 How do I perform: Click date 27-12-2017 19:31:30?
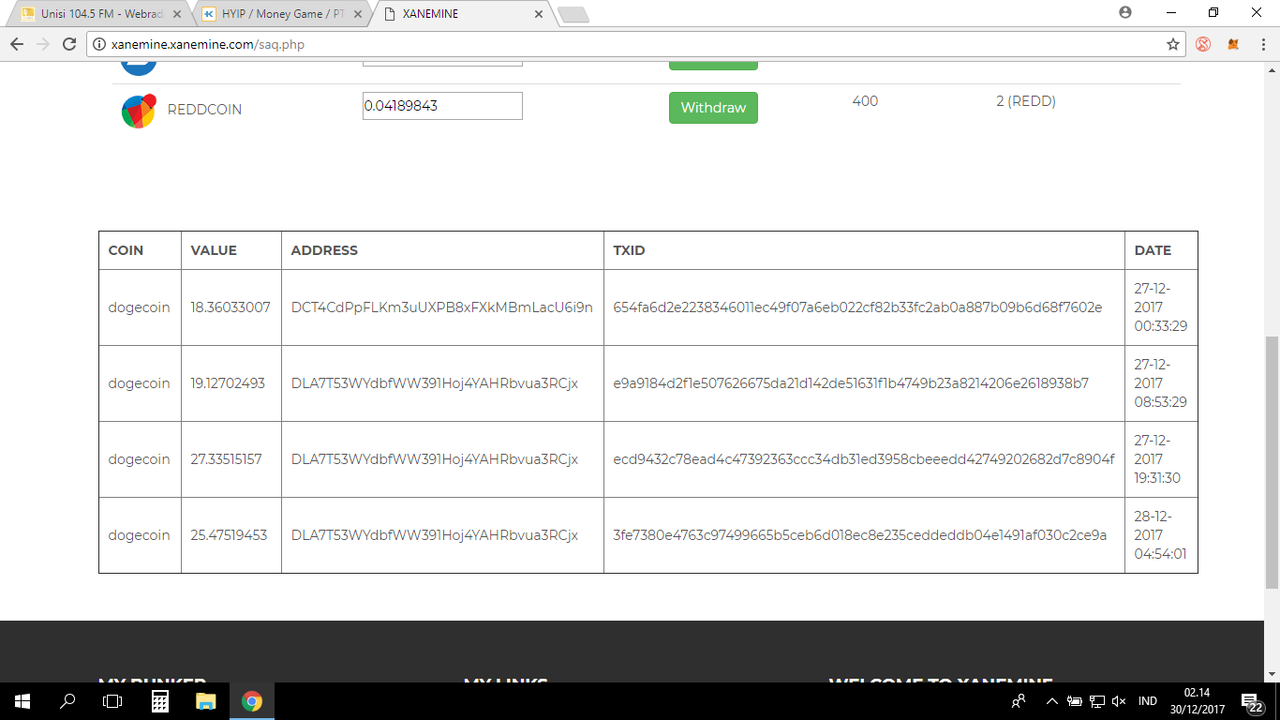pyautogui.click(x=1157, y=459)
